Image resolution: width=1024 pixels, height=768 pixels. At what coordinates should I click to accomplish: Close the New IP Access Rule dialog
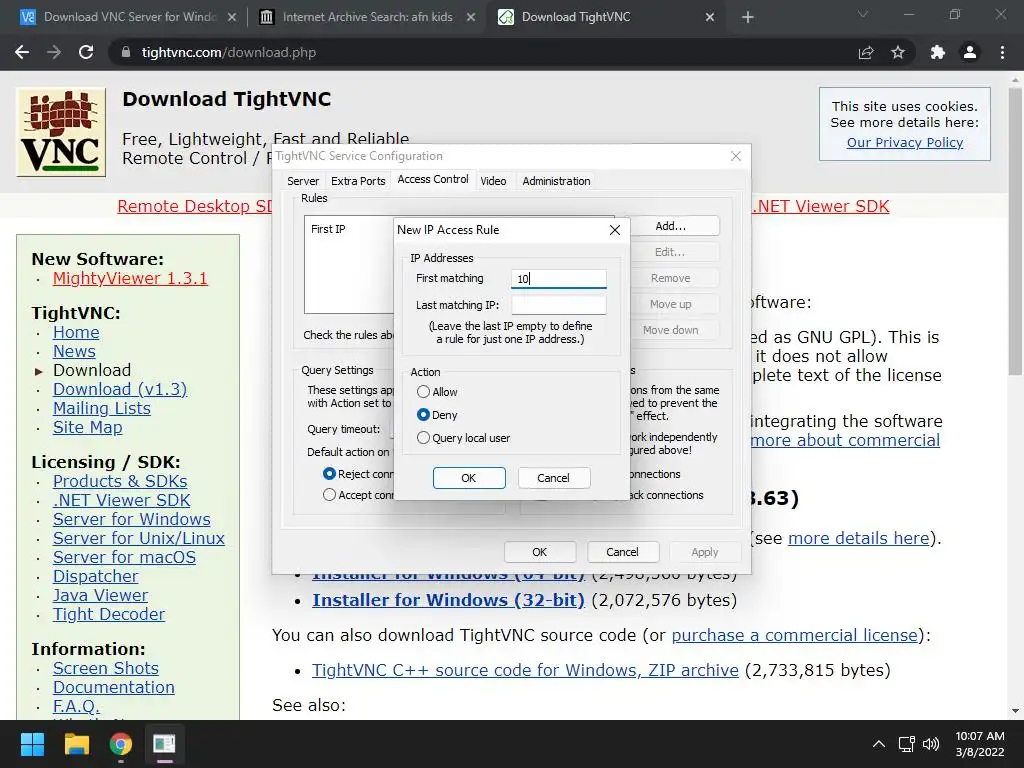tap(615, 230)
